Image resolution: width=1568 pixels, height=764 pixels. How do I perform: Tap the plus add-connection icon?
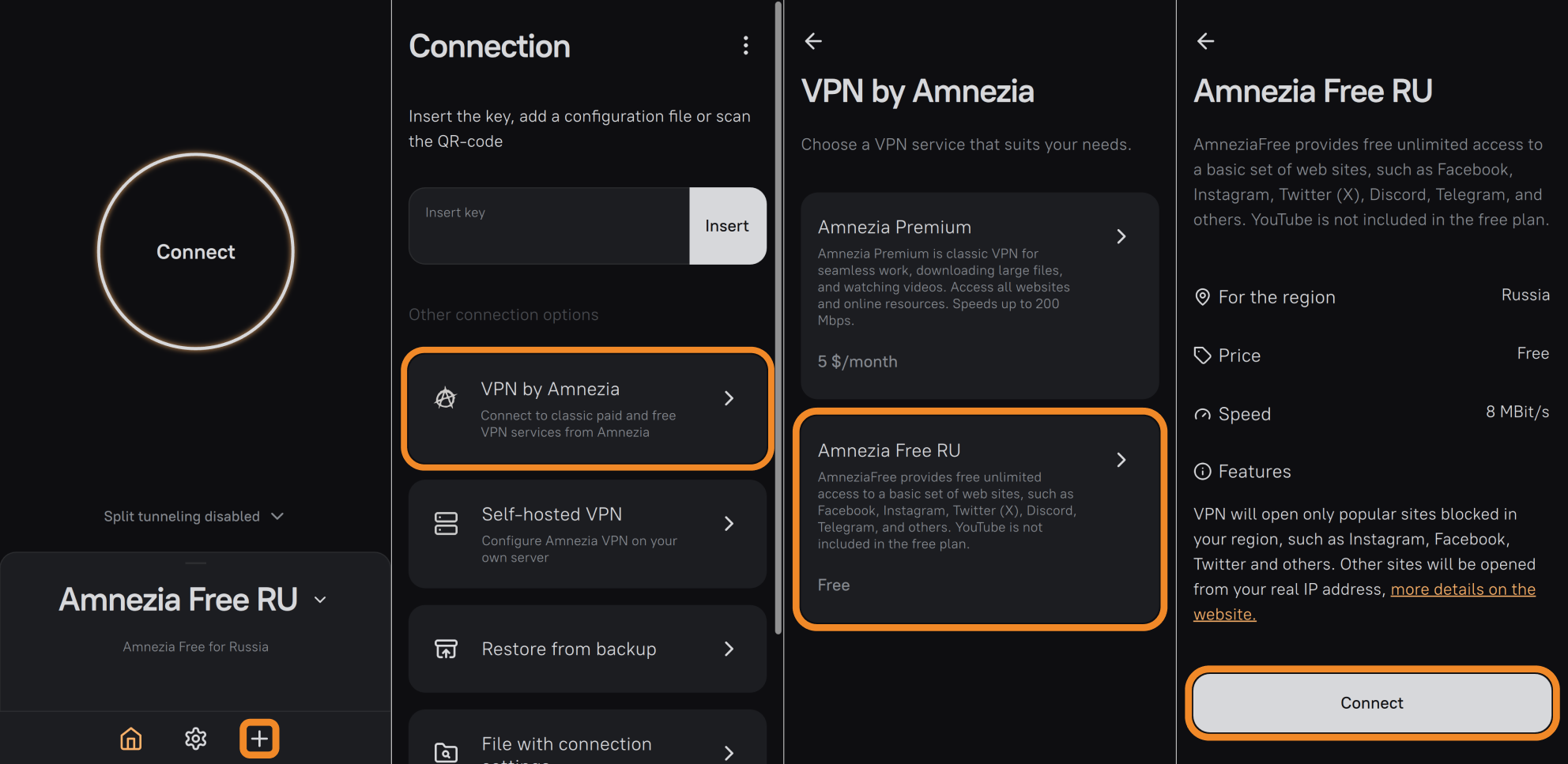click(x=259, y=739)
